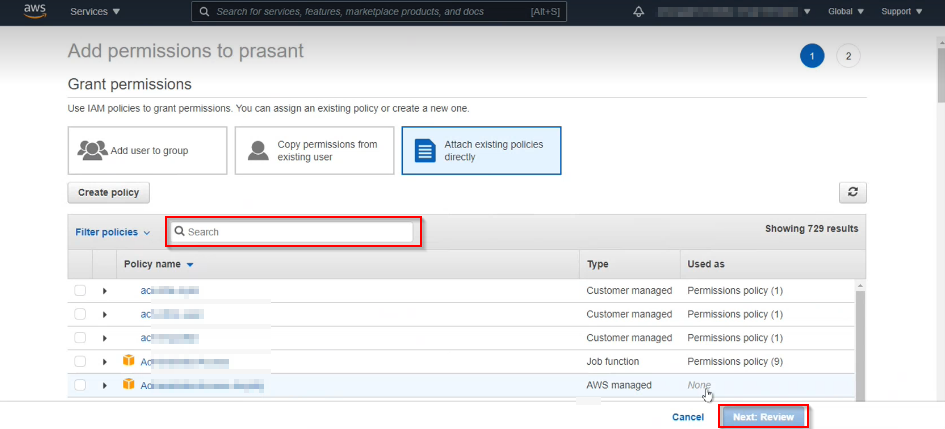The height and width of the screenshot is (429, 945).
Task: Check the third Customer managed policy checkbox
Action: (x=80, y=337)
